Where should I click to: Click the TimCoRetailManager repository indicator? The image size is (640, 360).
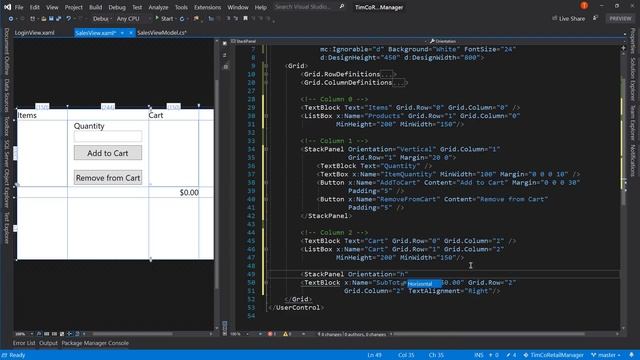pyautogui.click(x=553, y=355)
